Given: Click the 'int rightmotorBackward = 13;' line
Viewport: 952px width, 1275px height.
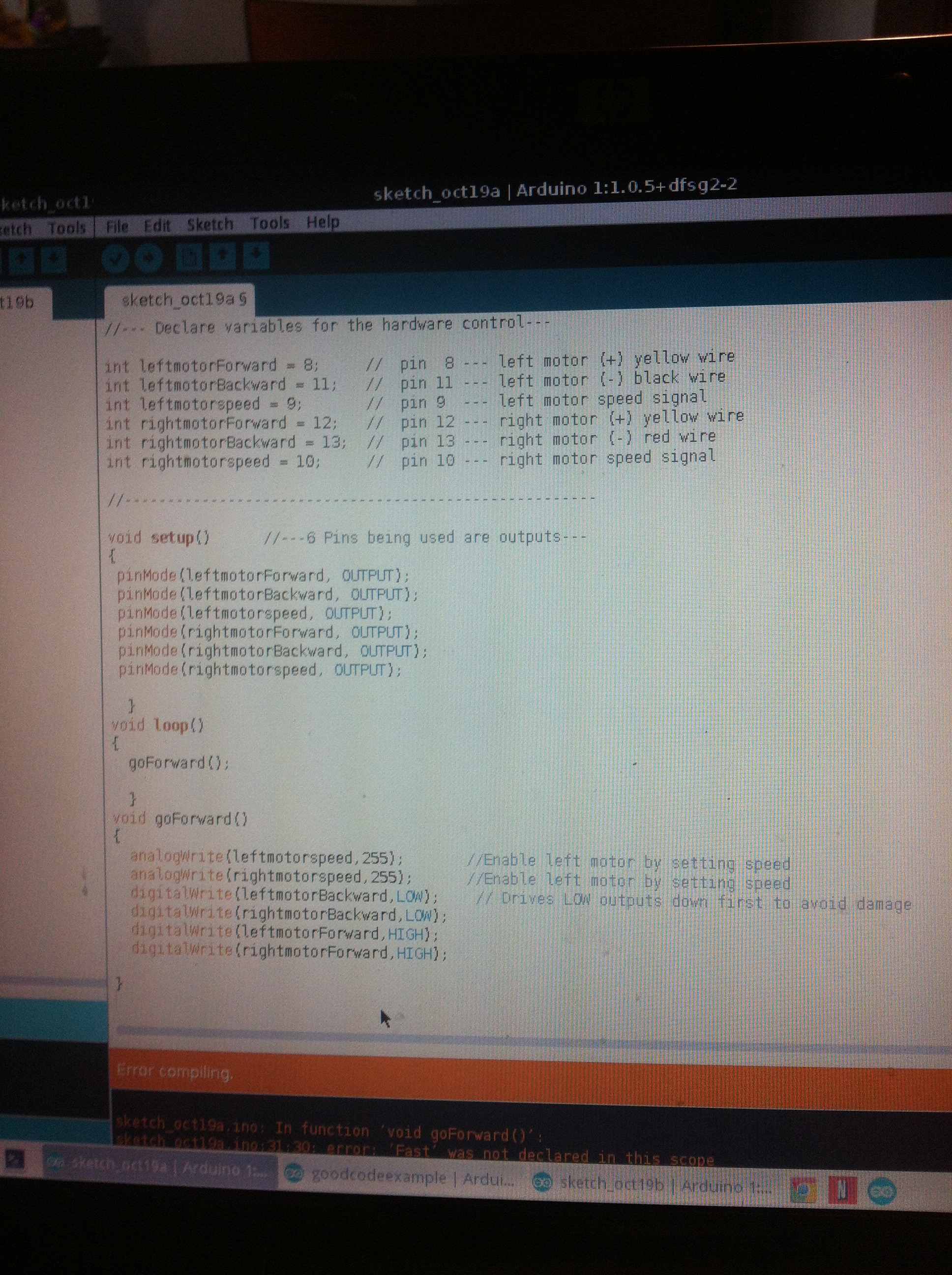Looking at the screenshot, I should [226, 443].
